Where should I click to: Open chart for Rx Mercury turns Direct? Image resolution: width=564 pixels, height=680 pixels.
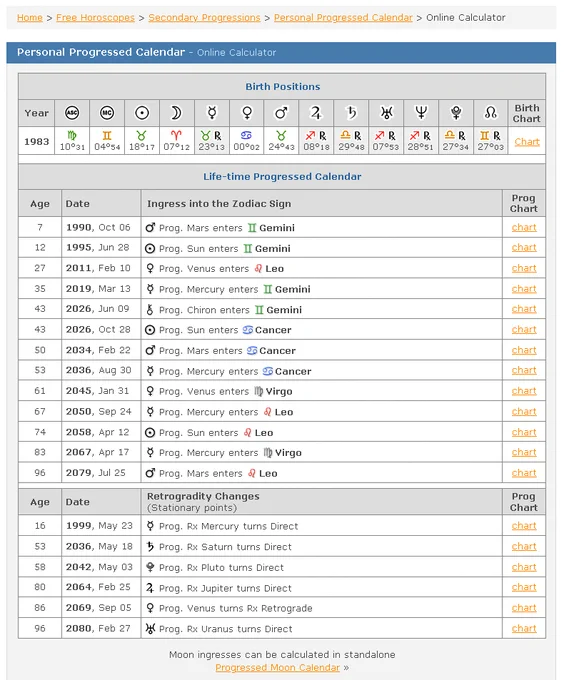pyautogui.click(x=524, y=526)
